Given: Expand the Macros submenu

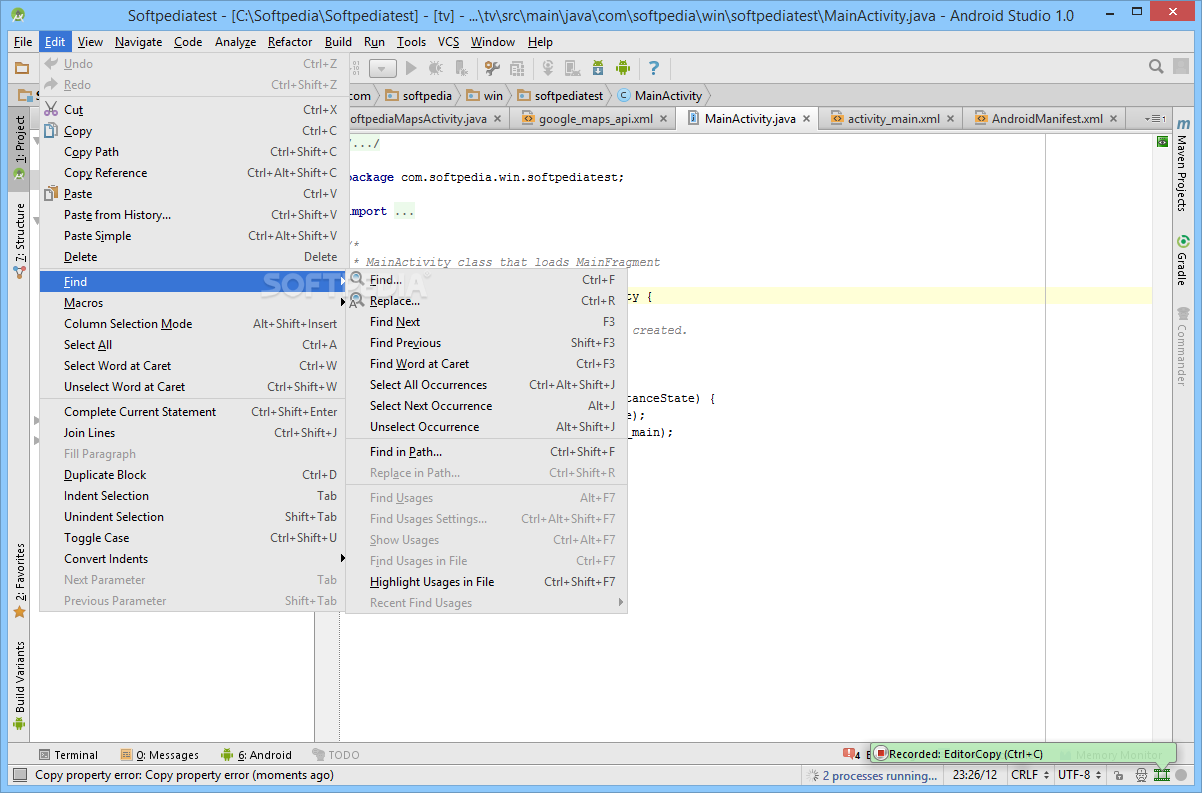Looking at the screenshot, I should click(192, 303).
